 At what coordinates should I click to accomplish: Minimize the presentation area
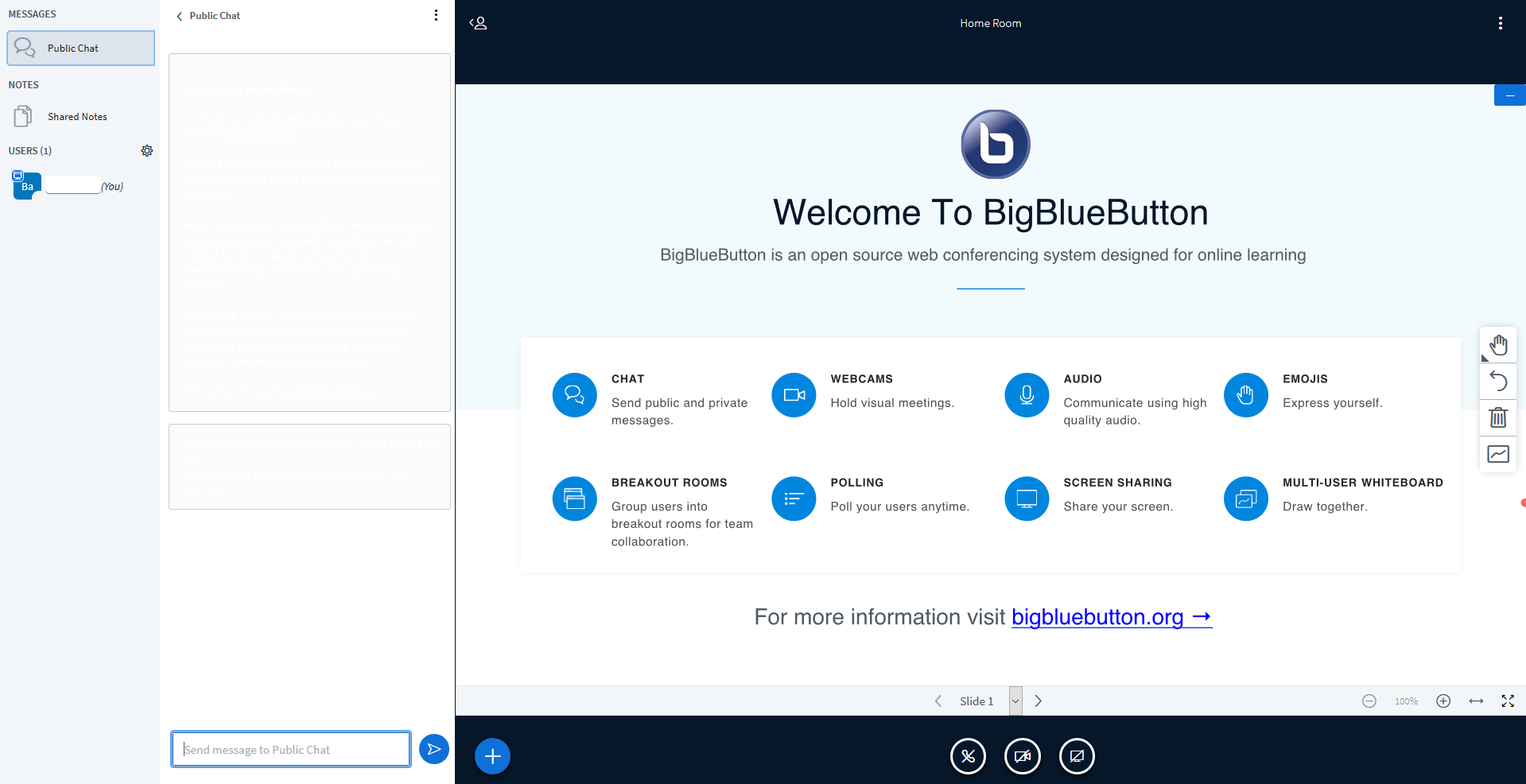click(1509, 95)
